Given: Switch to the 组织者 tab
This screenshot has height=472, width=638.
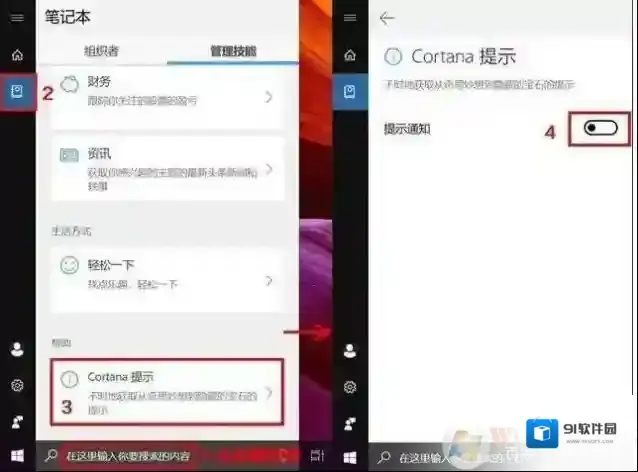Looking at the screenshot, I should [101, 51].
